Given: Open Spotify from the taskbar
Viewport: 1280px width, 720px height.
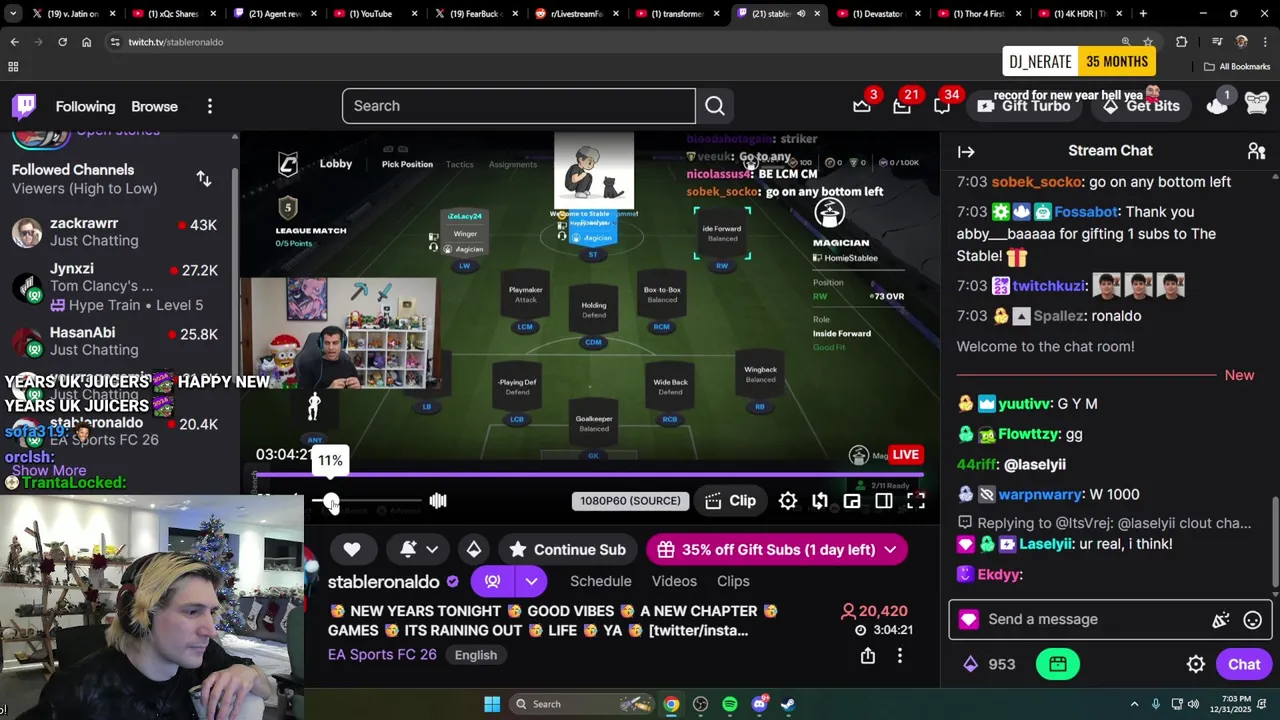Looking at the screenshot, I should click(x=730, y=704).
